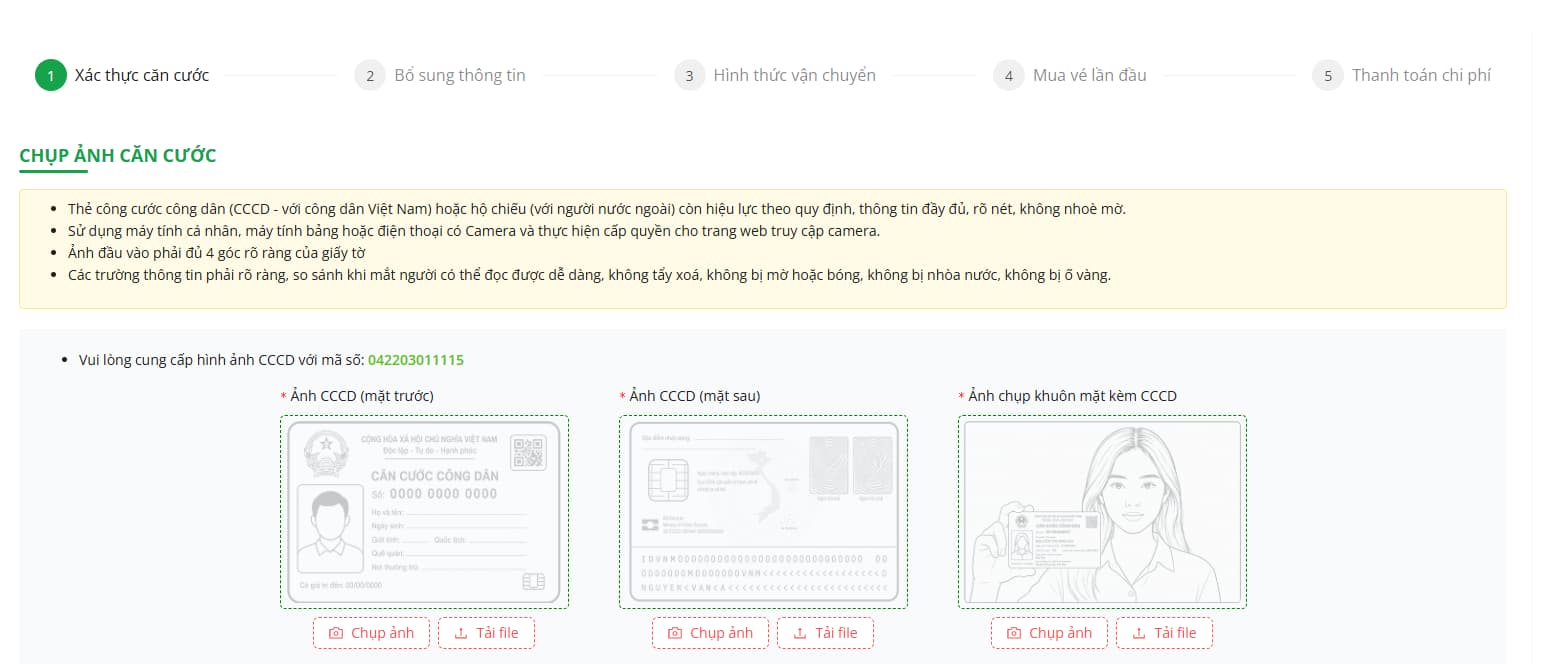
Task: Click camera icon under back CCCD photo
Action: point(675,633)
